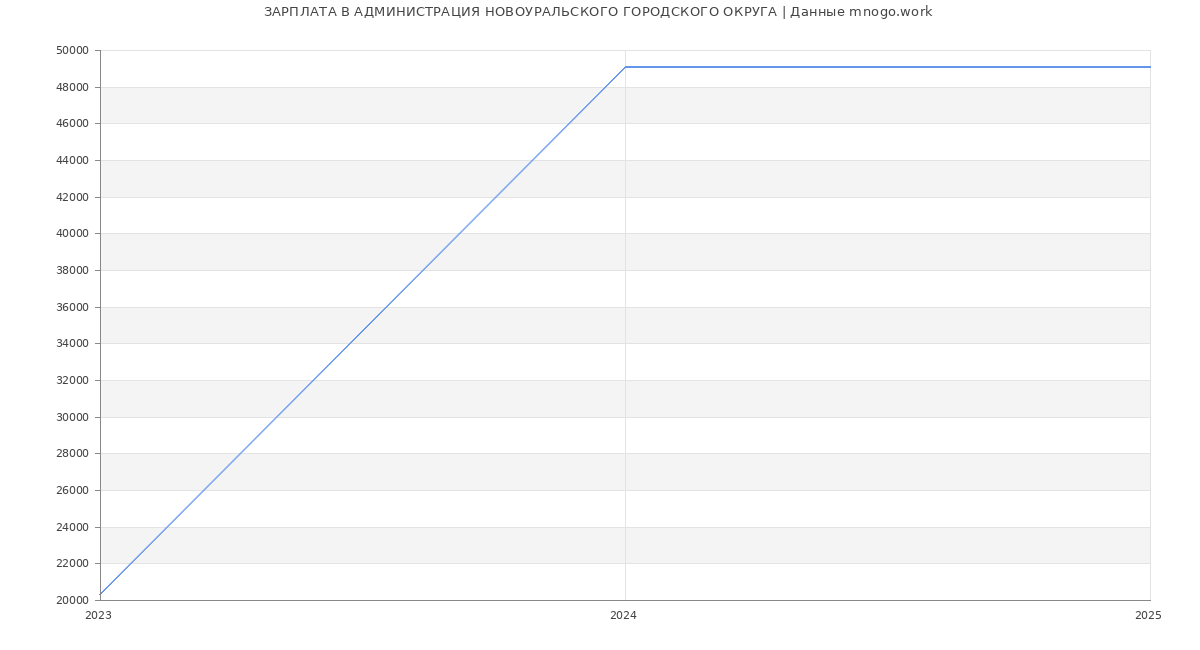Click the 2023 x-axis label
1200x650 pixels.
pyautogui.click(x=98, y=615)
